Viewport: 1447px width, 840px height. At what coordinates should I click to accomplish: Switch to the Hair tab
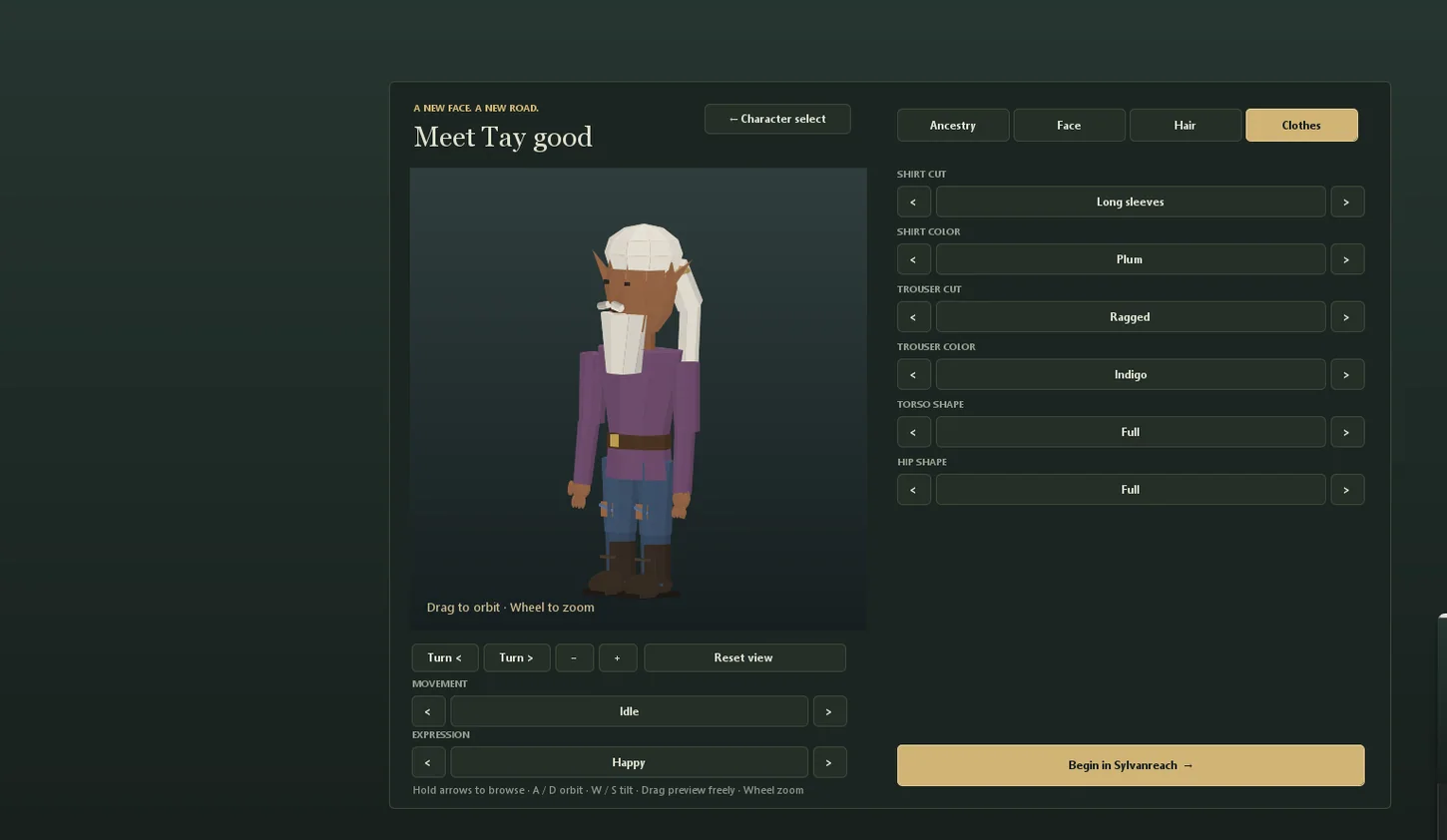point(1185,125)
